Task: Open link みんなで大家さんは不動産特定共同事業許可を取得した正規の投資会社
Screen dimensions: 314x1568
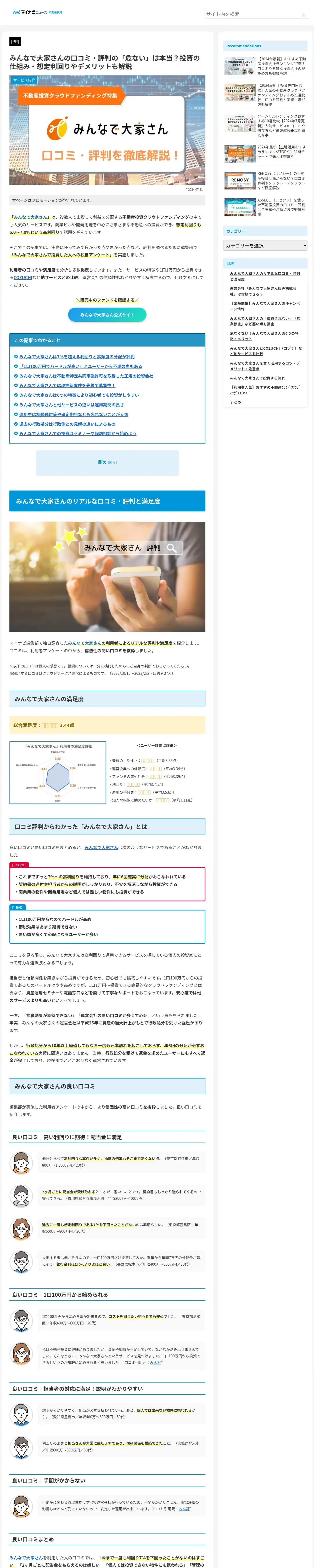Action: 86,376
